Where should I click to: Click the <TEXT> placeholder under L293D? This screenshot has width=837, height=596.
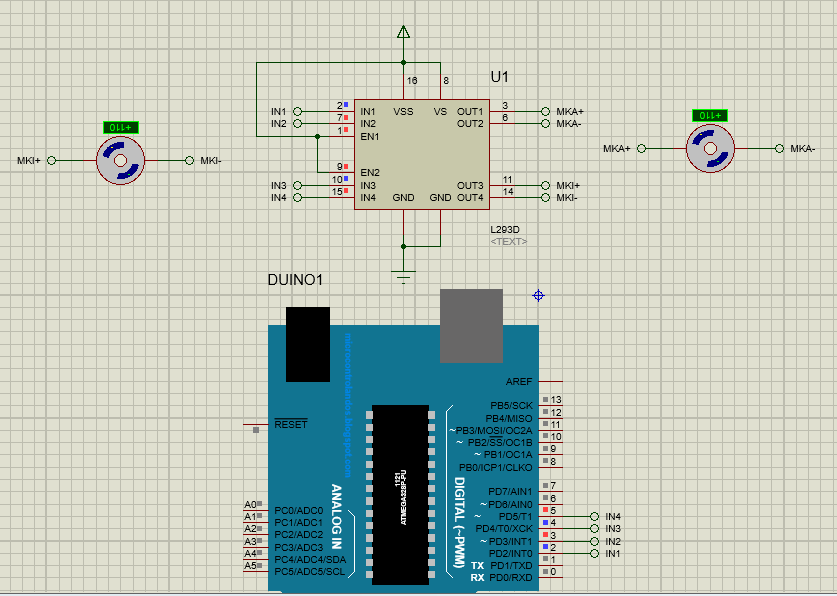(x=509, y=240)
